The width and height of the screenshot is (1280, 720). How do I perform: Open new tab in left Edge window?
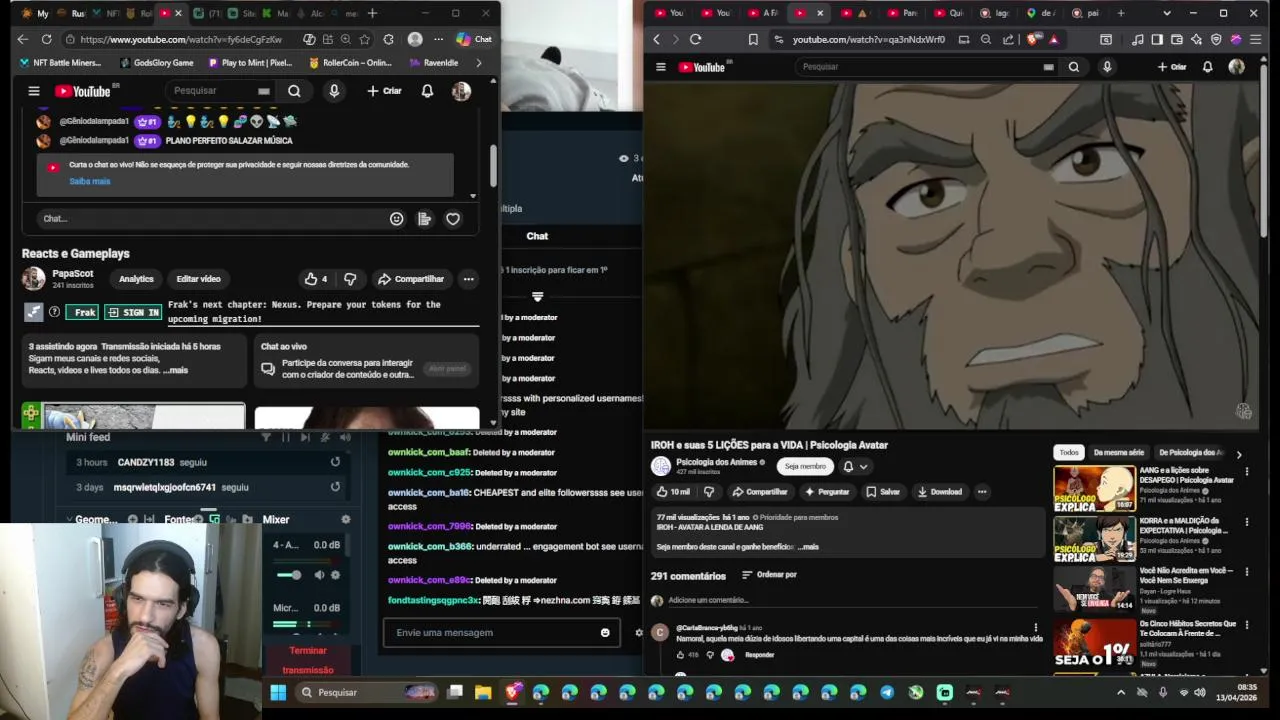(x=372, y=13)
